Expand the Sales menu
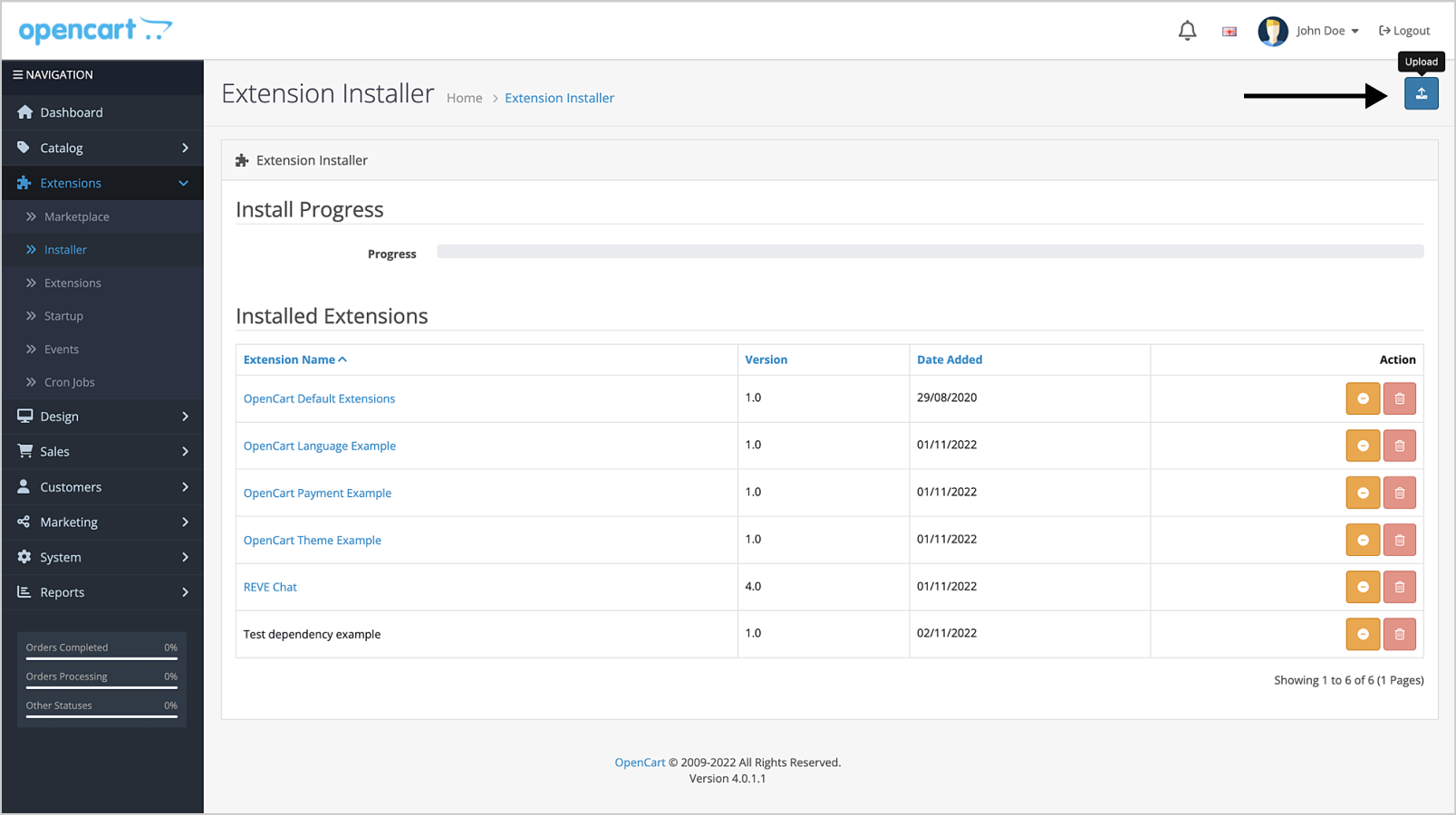 pyautogui.click(x=101, y=451)
